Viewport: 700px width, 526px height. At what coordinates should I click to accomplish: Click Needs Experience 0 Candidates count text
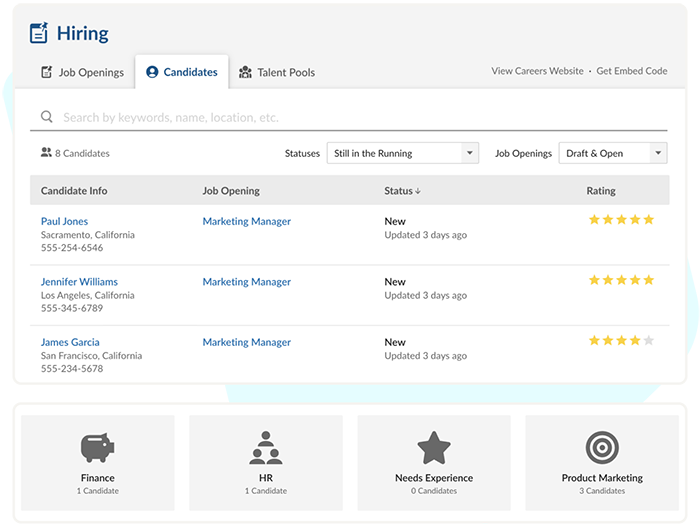434,491
